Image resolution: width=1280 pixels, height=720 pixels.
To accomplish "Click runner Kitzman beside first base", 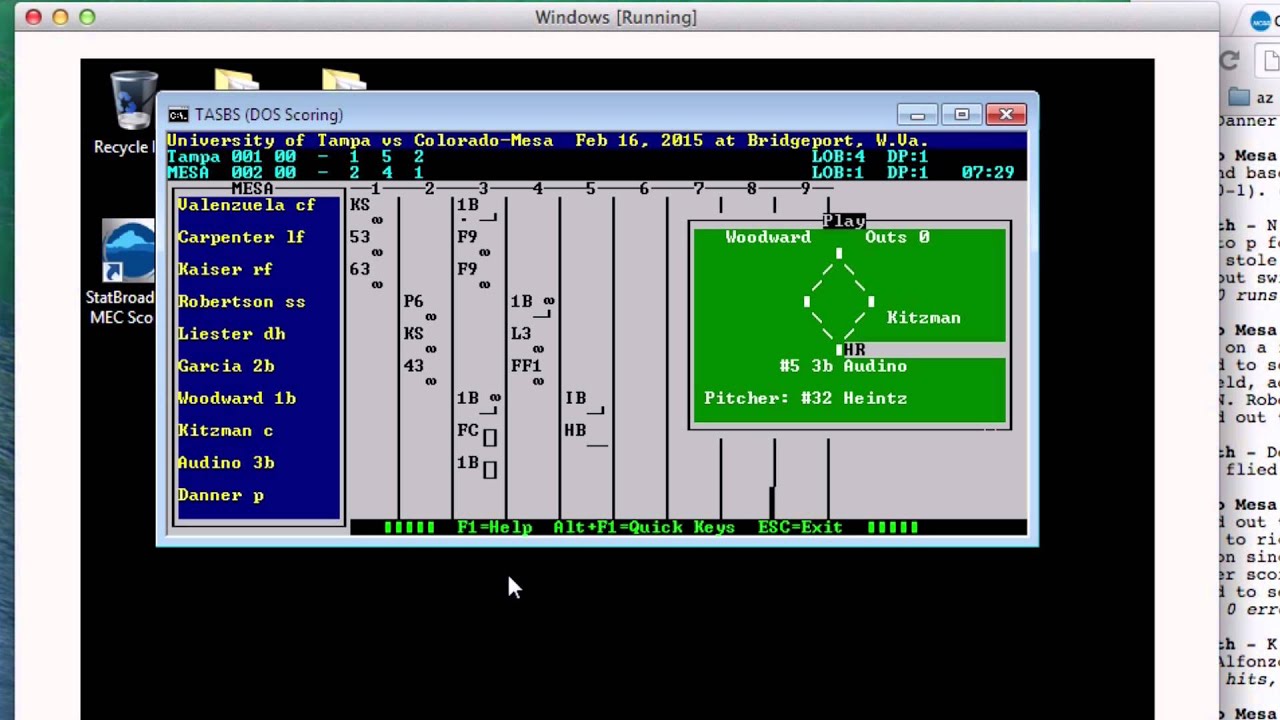I will (x=924, y=318).
